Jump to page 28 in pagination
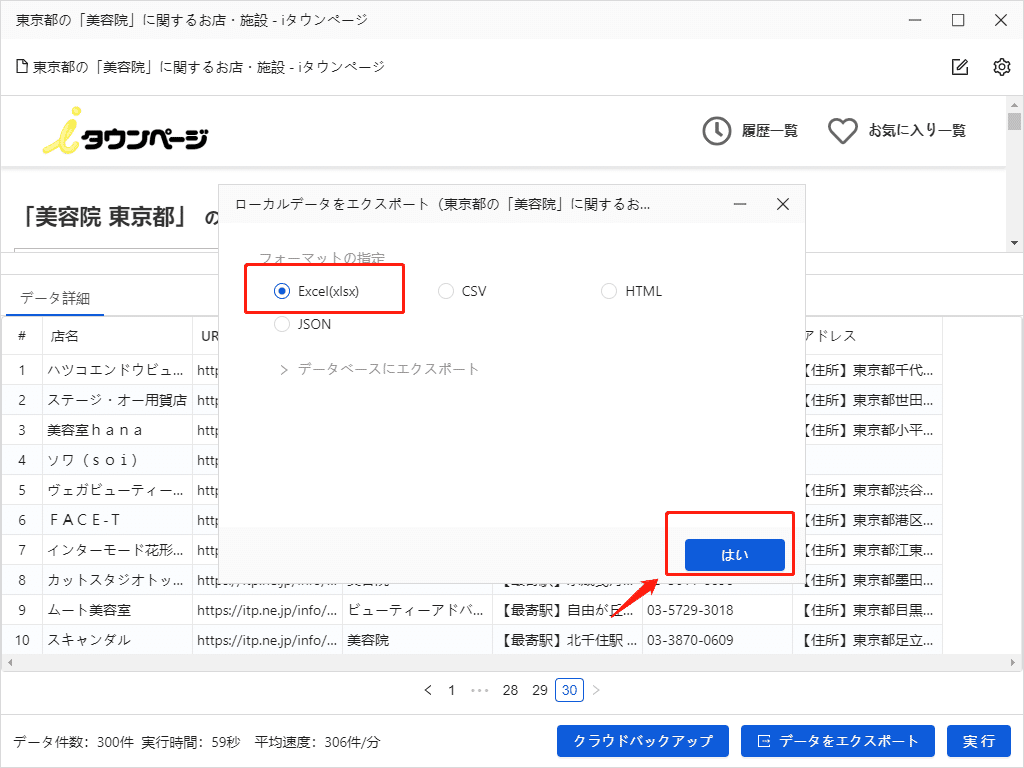 pyautogui.click(x=509, y=690)
